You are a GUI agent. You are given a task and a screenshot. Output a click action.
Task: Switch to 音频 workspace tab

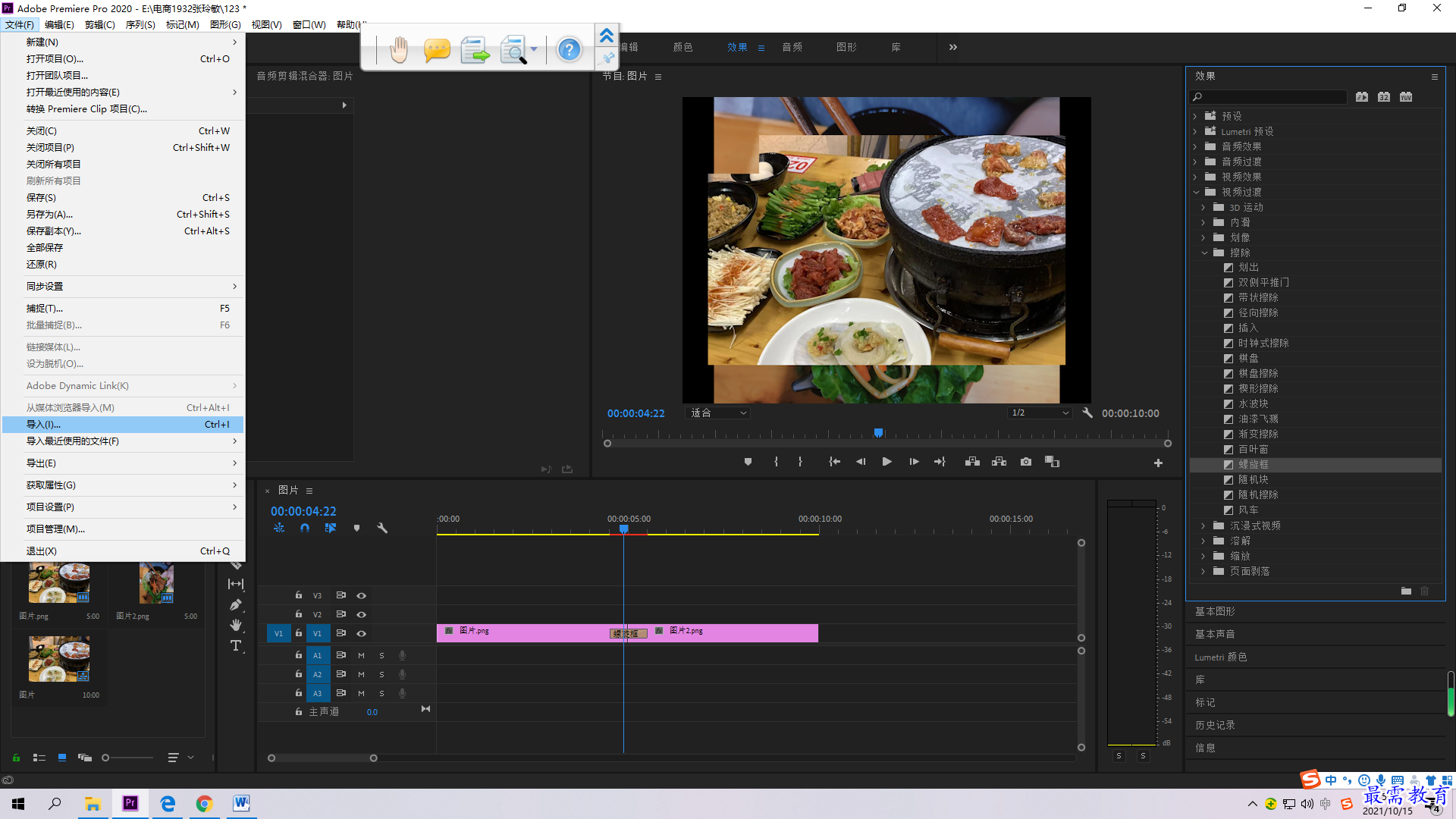[792, 47]
